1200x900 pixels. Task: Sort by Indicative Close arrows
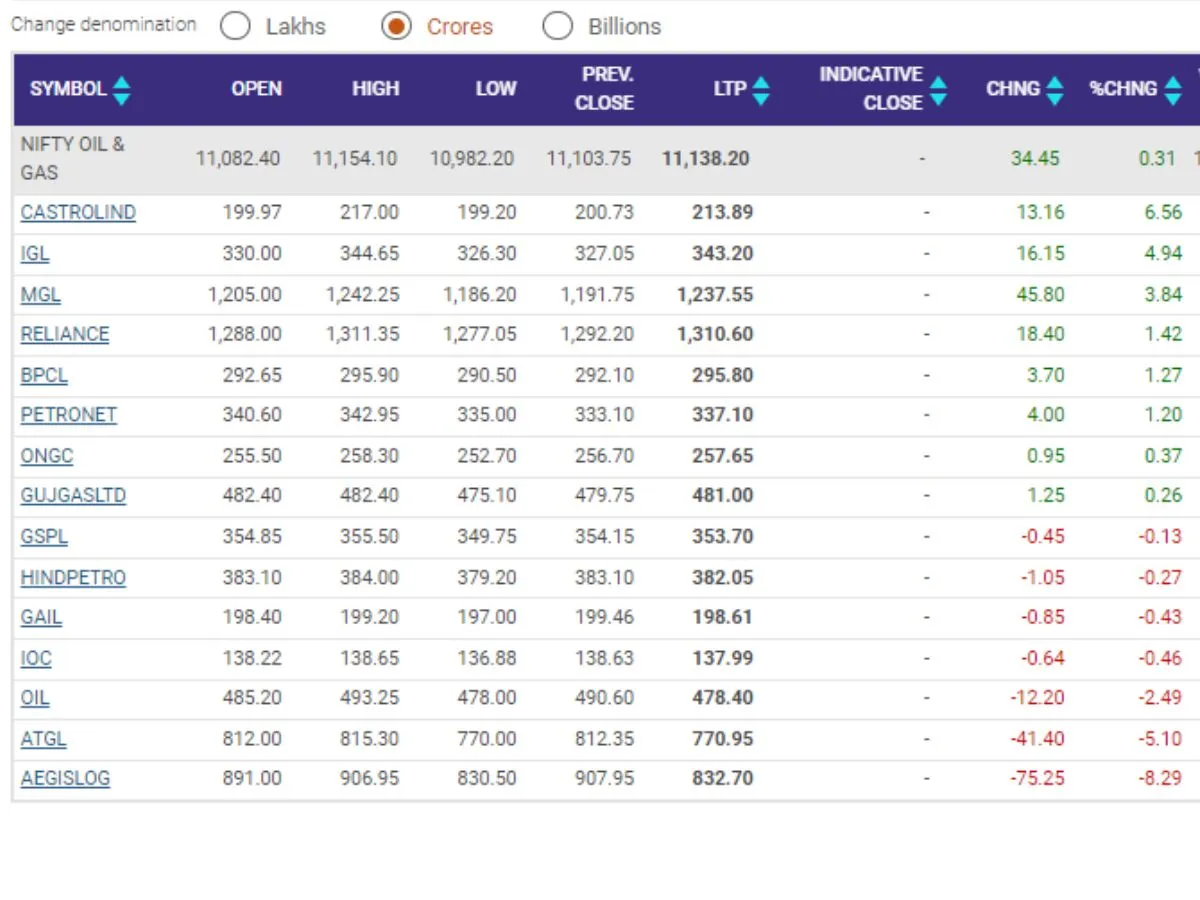938,90
